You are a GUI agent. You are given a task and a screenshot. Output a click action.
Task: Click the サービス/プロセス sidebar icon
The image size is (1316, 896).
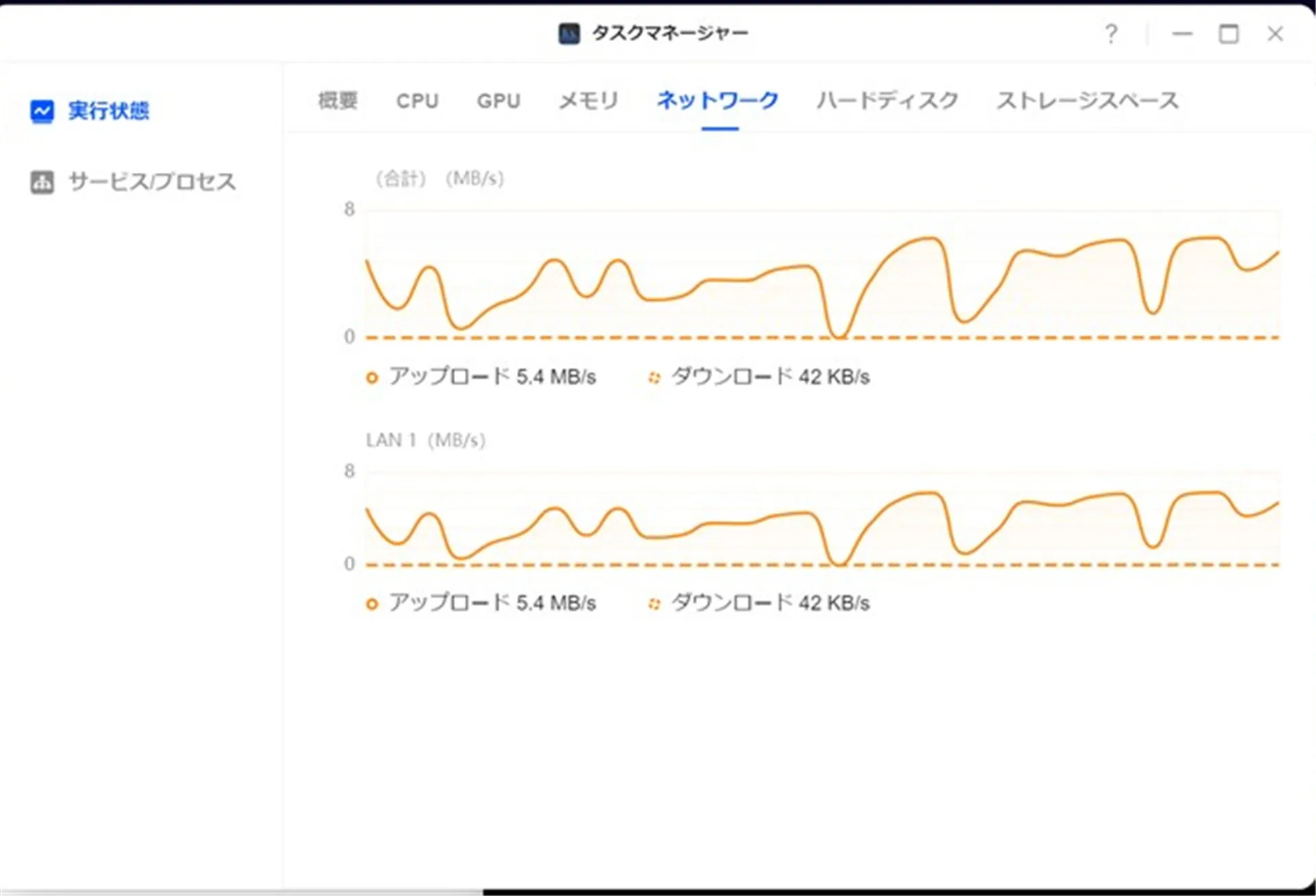pyautogui.click(x=42, y=182)
